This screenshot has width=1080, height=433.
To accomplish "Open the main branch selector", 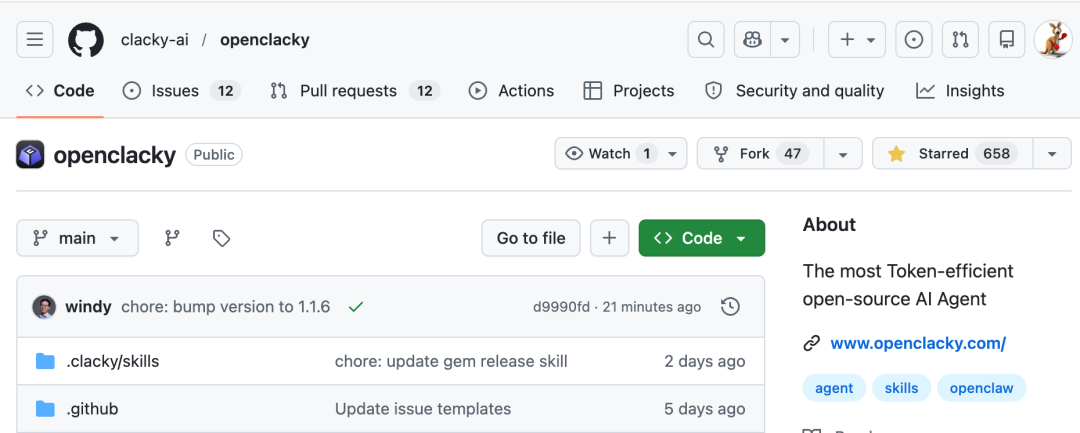I will [77, 238].
